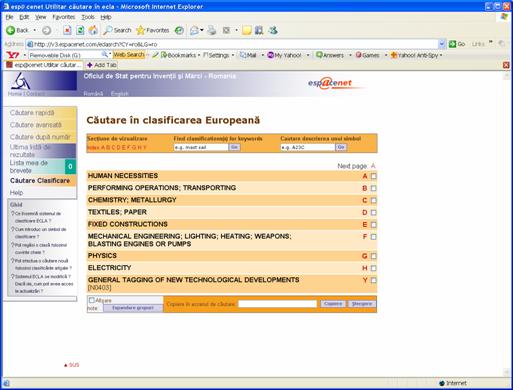
Task: Check the box for section B Performing Operations
Action: point(374,188)
